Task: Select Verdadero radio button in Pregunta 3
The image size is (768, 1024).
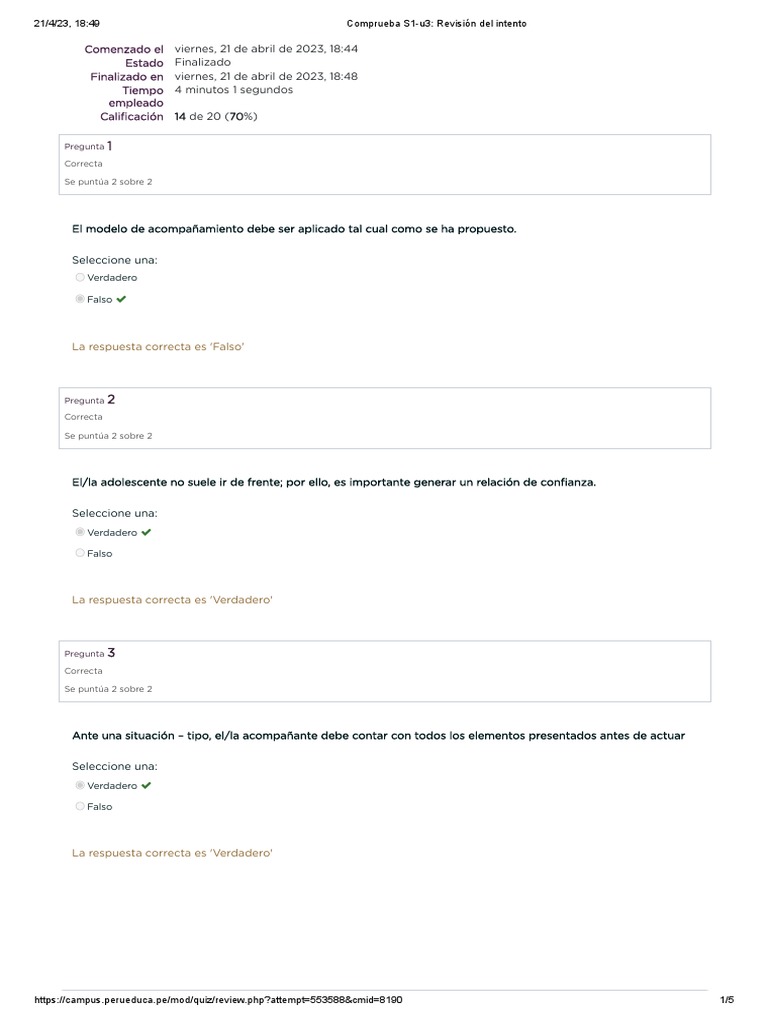Action: coord(80,786)
